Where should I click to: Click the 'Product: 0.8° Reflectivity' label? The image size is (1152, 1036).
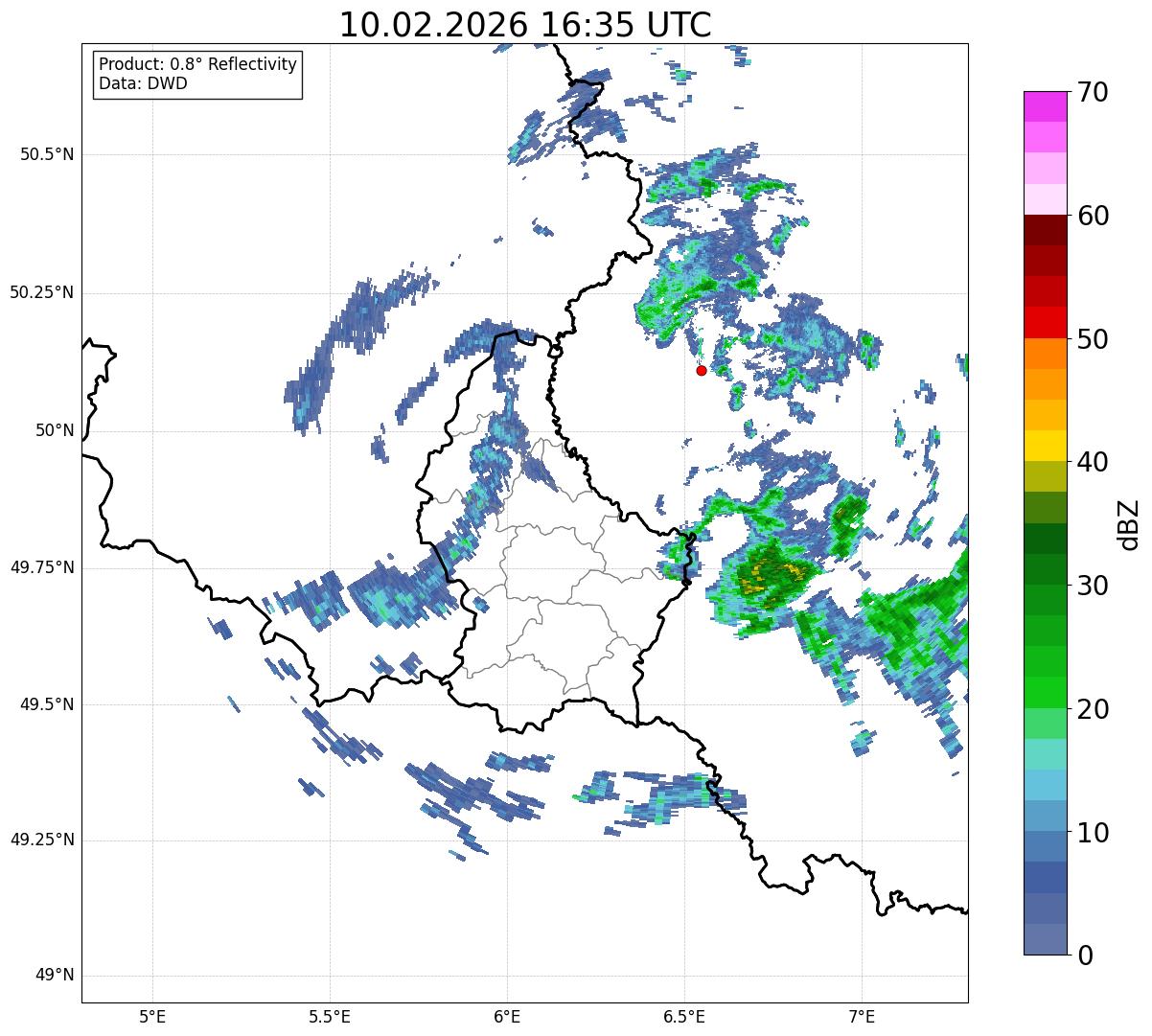[x=198, y=64]
